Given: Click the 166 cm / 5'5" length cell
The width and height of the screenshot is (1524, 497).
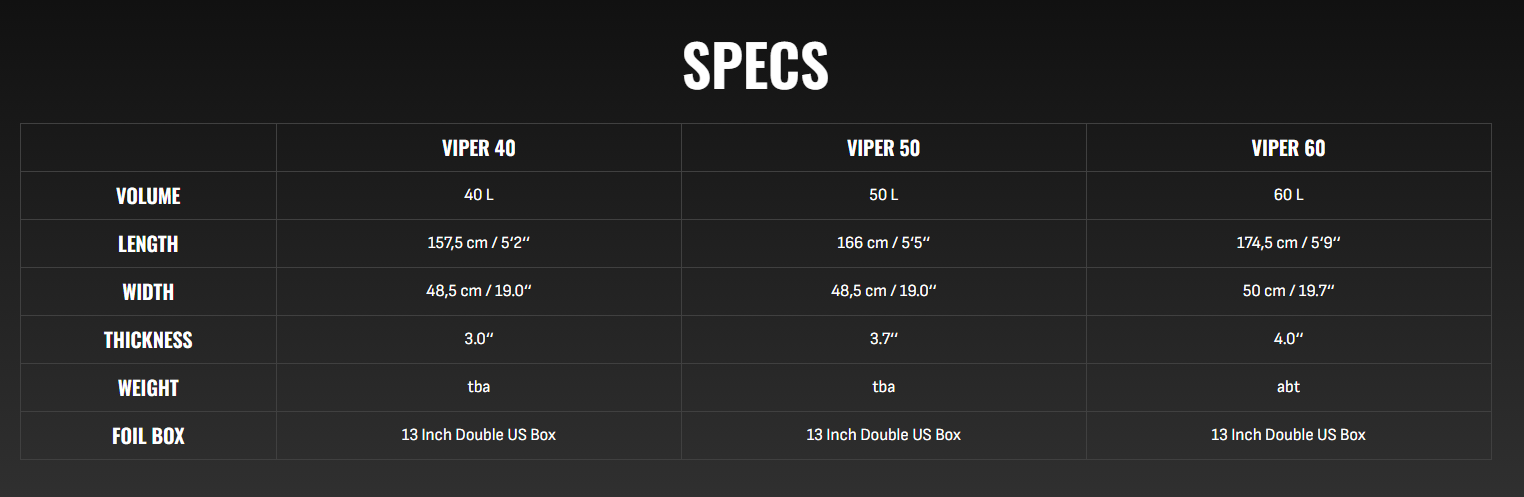Looking at the screenshot, I should tap(883, 243).
